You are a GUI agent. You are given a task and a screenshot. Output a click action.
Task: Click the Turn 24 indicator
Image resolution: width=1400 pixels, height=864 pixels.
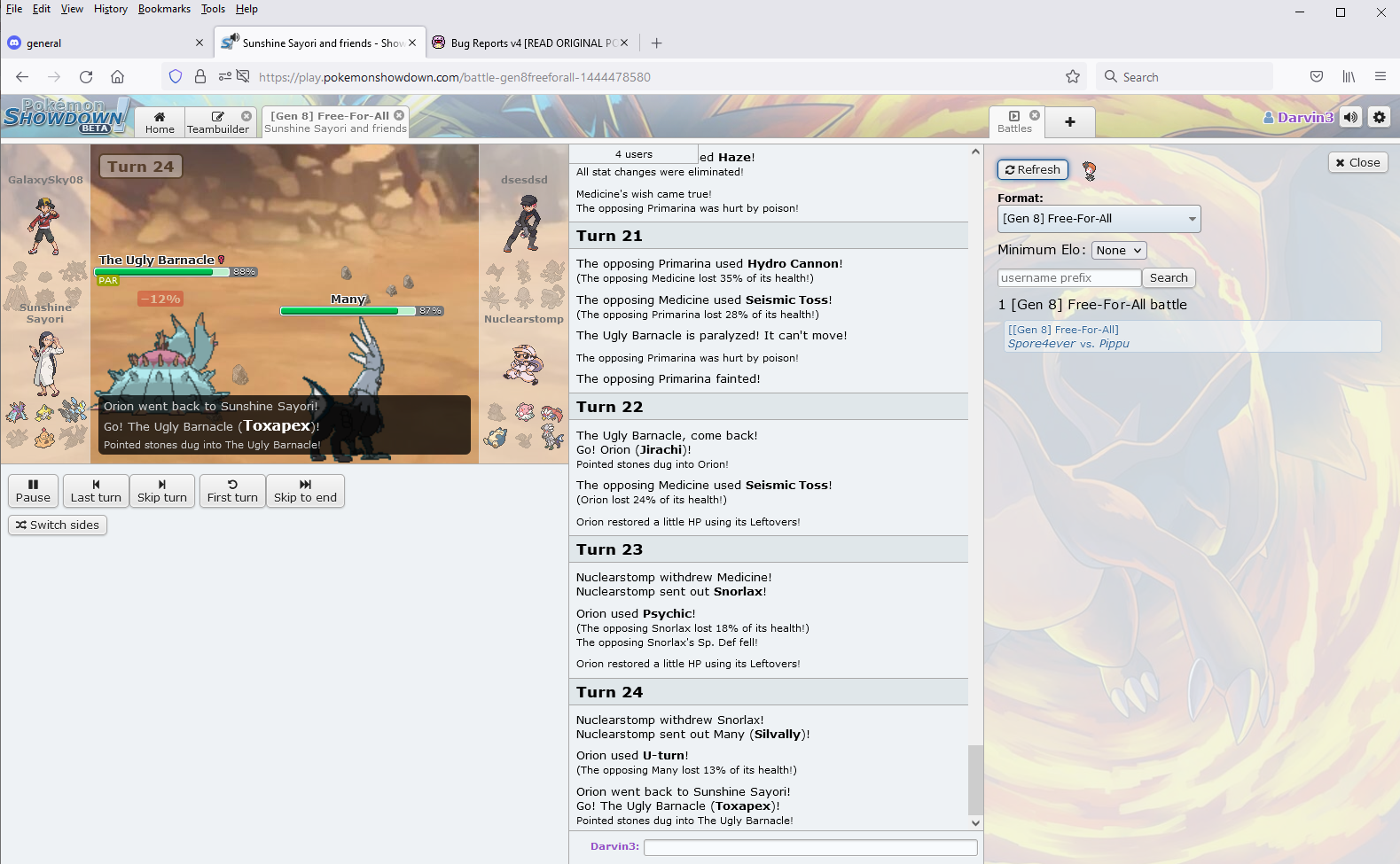[x=141, y=167]
